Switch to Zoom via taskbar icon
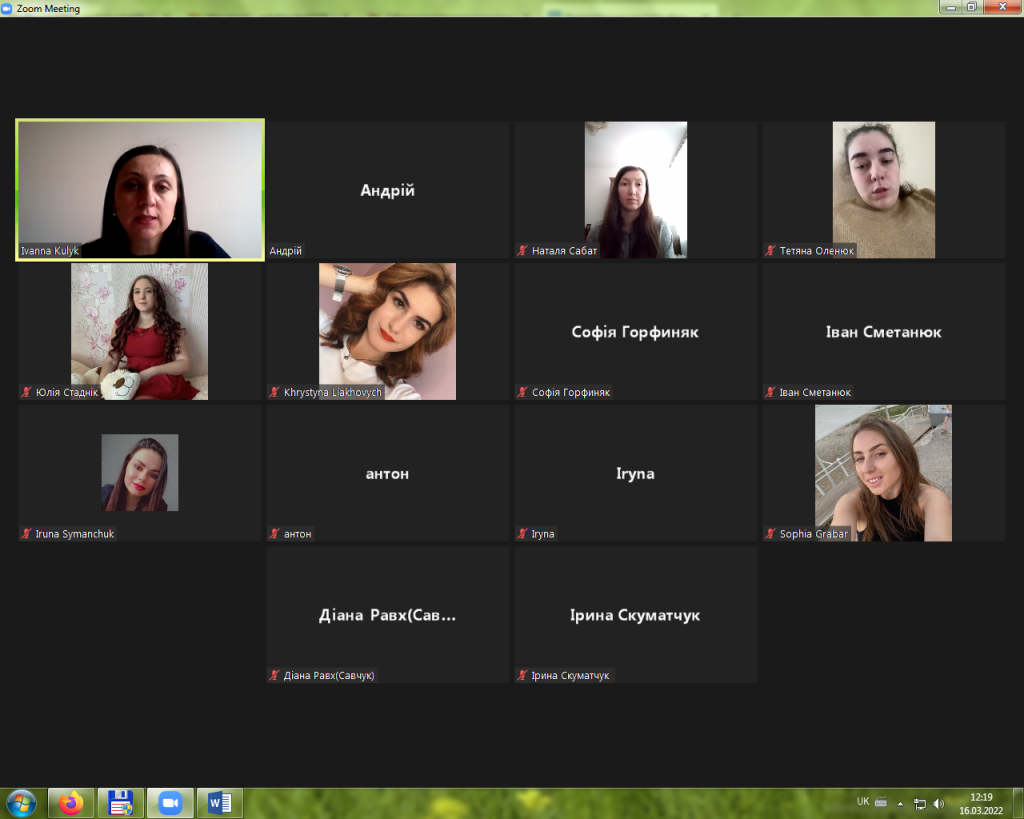Image resolution: width=1024 pixels, height=819 pixels. (x=170, y=803)
